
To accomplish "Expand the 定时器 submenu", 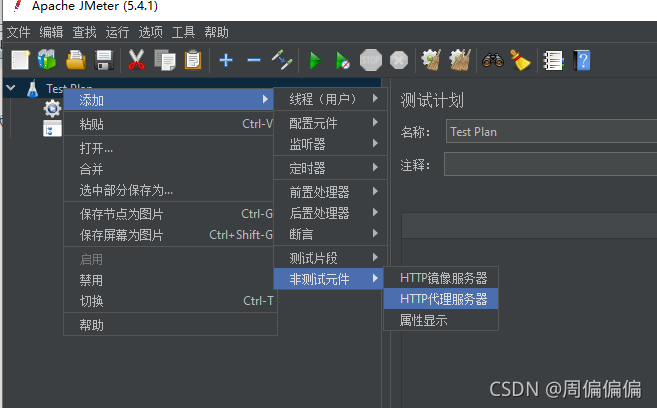I will [330, 168].
